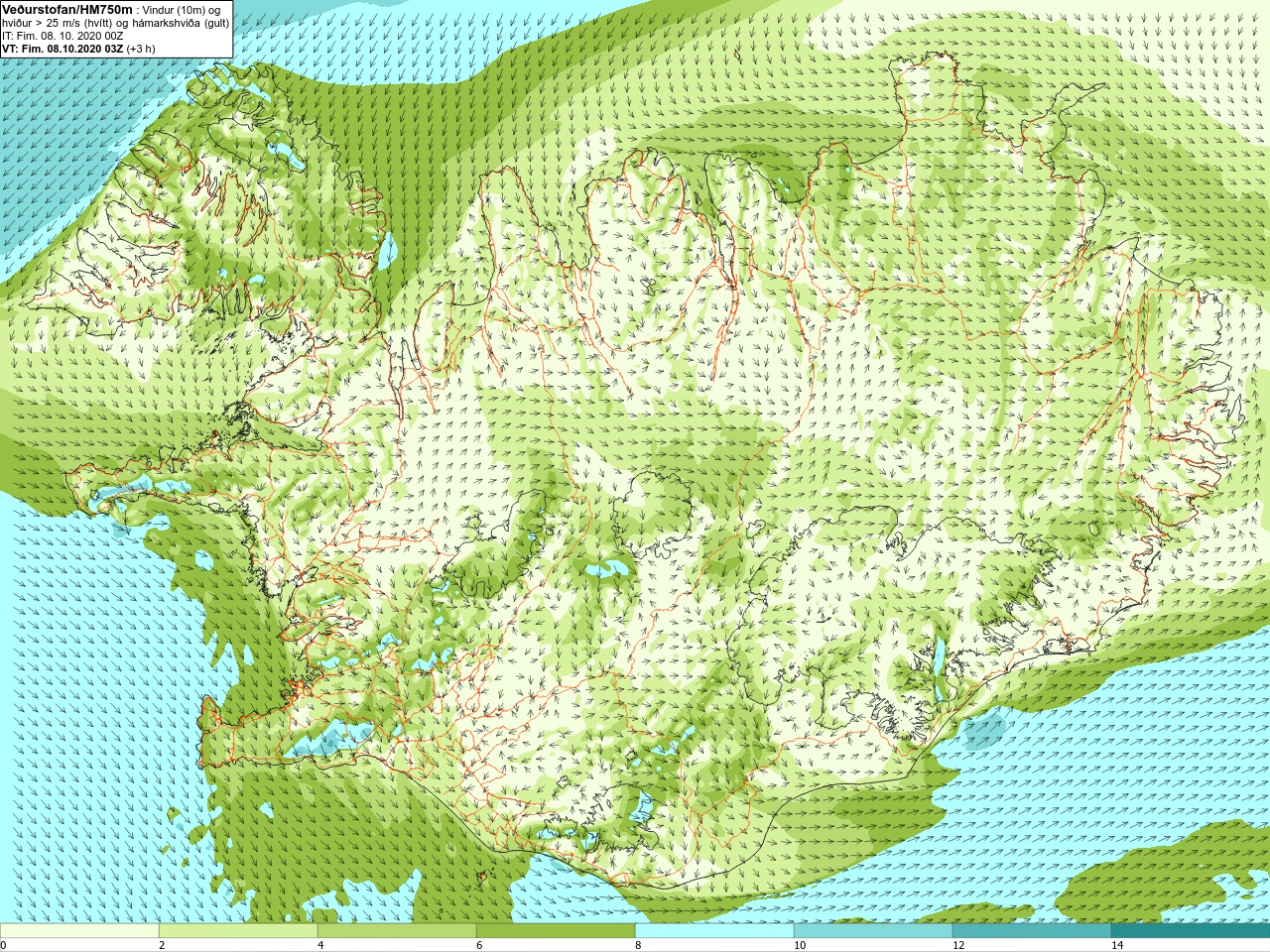Click the 'VT: Fim. 08.10.2020 03Z' valid time line
The height and width of the screenshot is (952, 1270).
pyautogui.click(x=78, y=49)
